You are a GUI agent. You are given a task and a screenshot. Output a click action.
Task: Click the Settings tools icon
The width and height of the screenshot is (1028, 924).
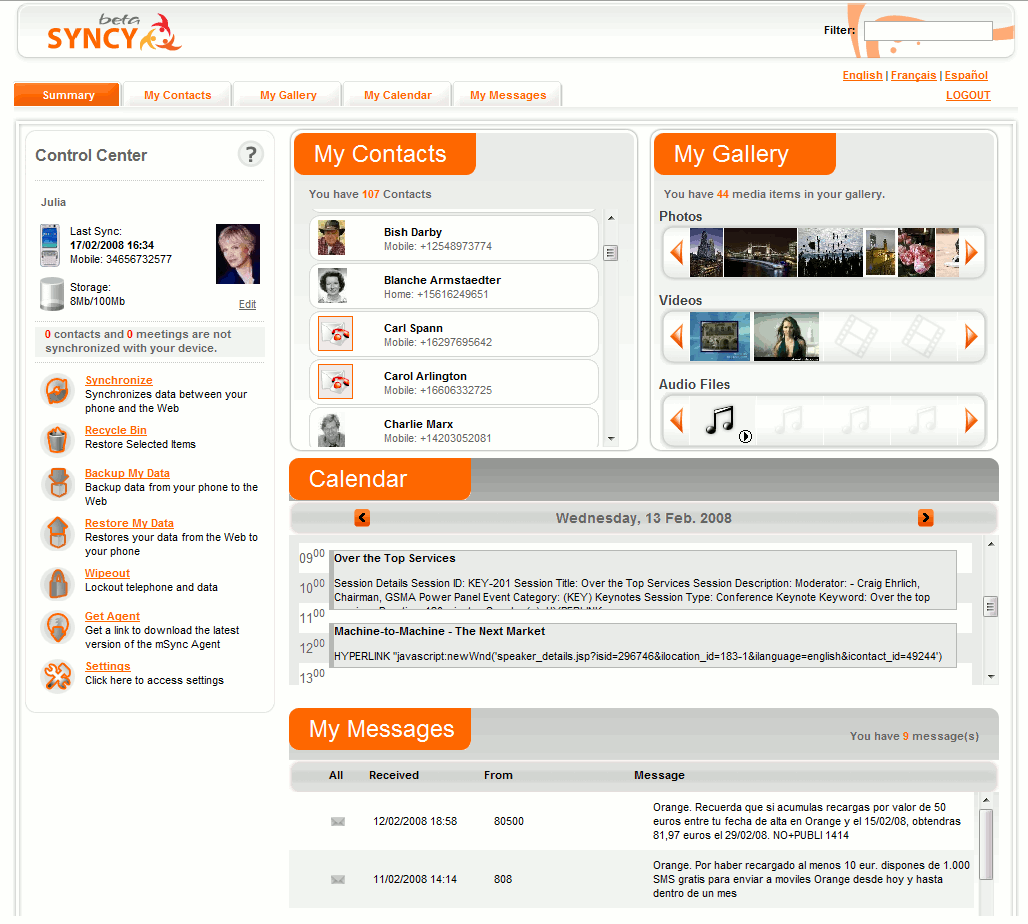pyautogui.click(x=57, y=676)
